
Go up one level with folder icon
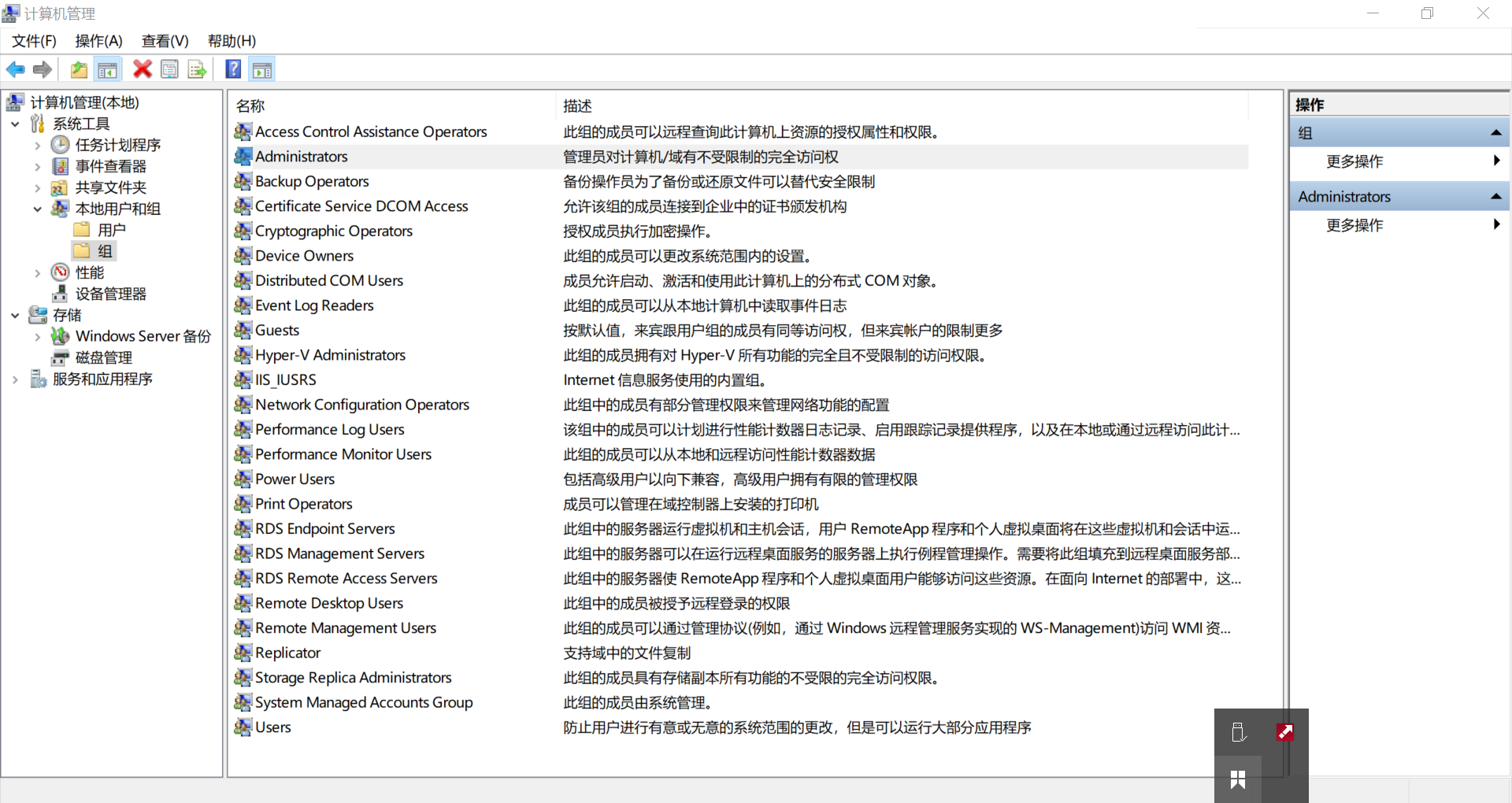point(79,69)
